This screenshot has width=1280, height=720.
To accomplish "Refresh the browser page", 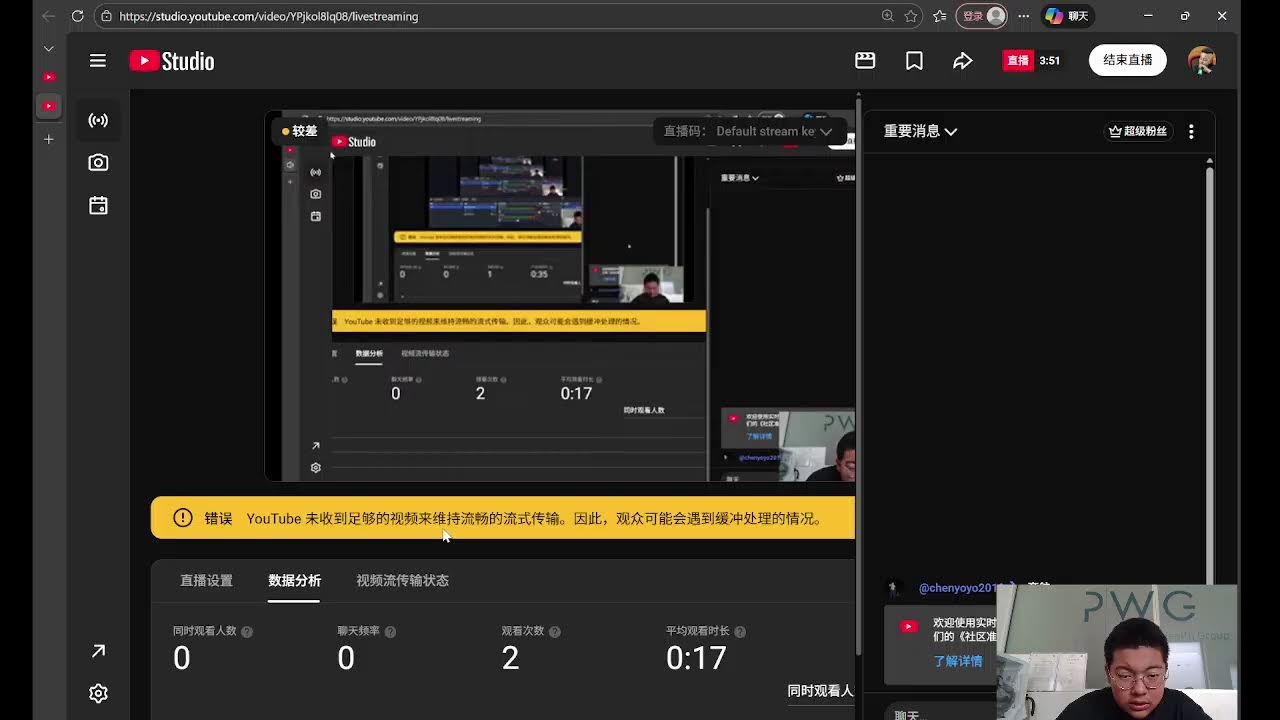I will point(77,16).
